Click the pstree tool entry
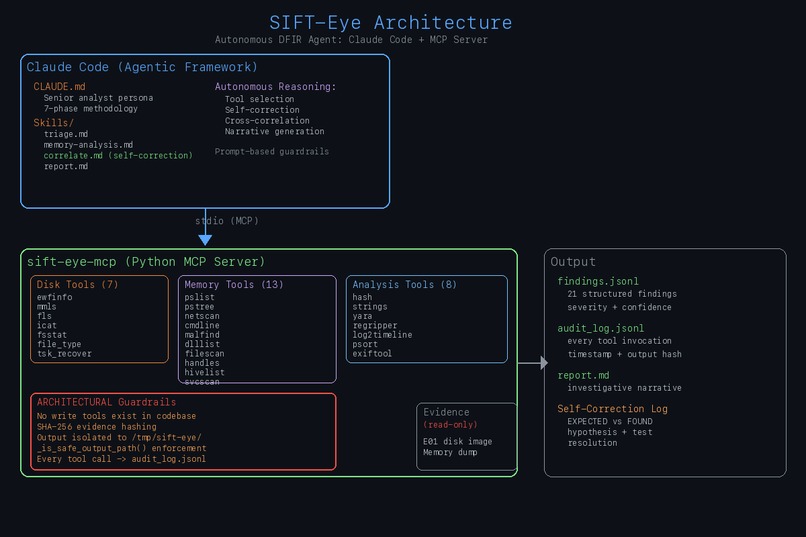This screenshot has height=537, width=806. (199, 306)
